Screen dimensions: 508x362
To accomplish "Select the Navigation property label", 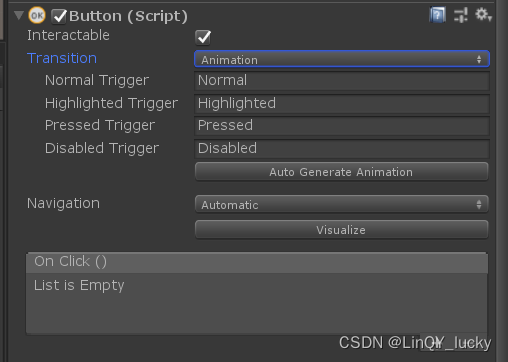I will click(x=63, y=203).
